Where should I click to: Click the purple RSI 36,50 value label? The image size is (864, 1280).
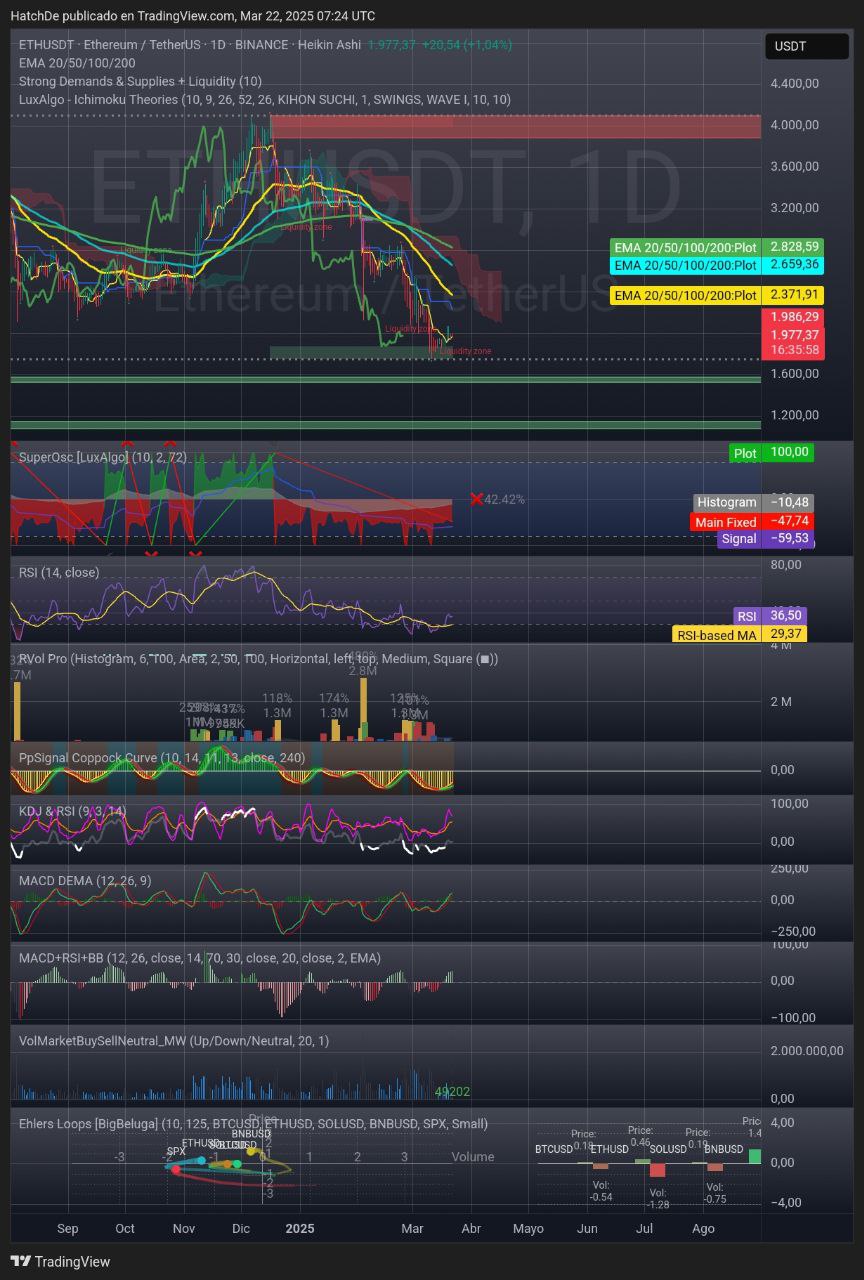[x=768, y=615]
